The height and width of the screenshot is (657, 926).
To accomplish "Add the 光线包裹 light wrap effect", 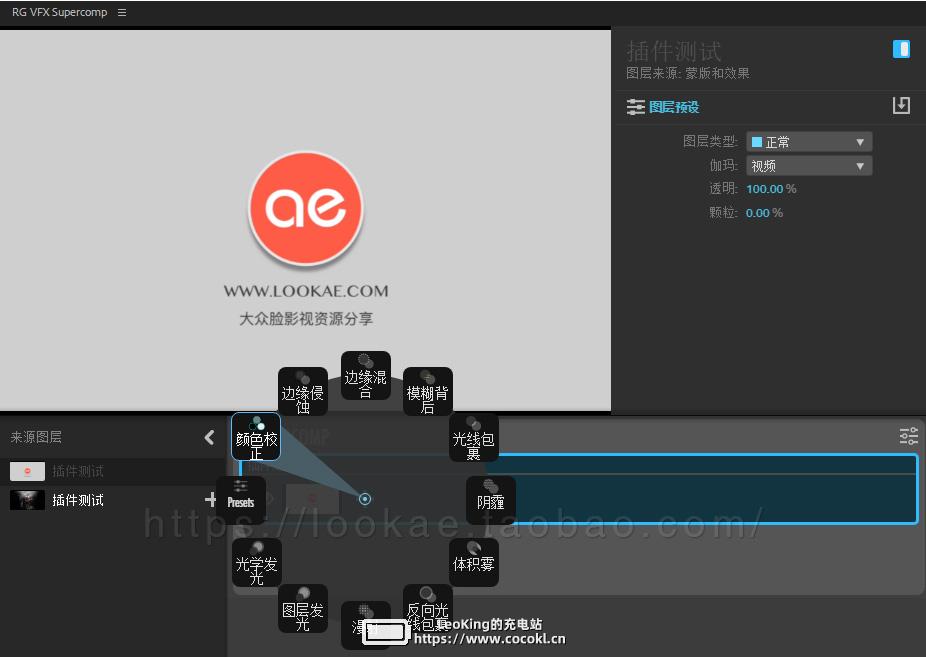I will click(474, 437).
